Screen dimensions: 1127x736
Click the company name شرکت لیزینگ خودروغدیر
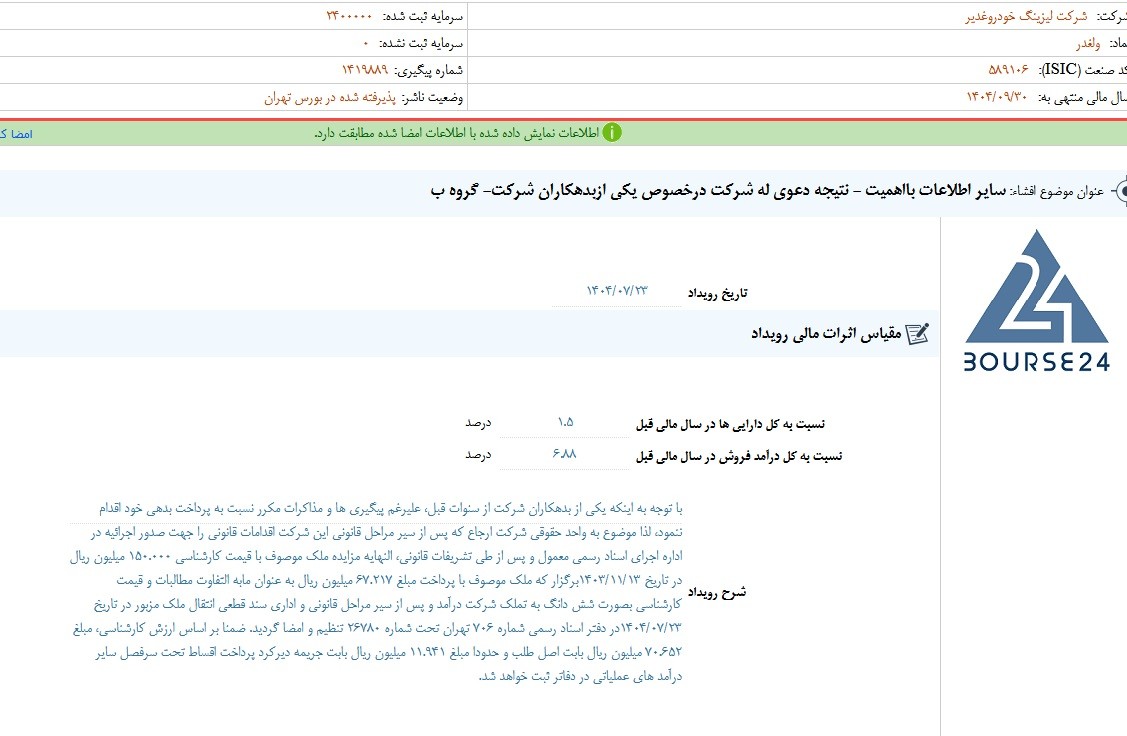pos(1026,16)
